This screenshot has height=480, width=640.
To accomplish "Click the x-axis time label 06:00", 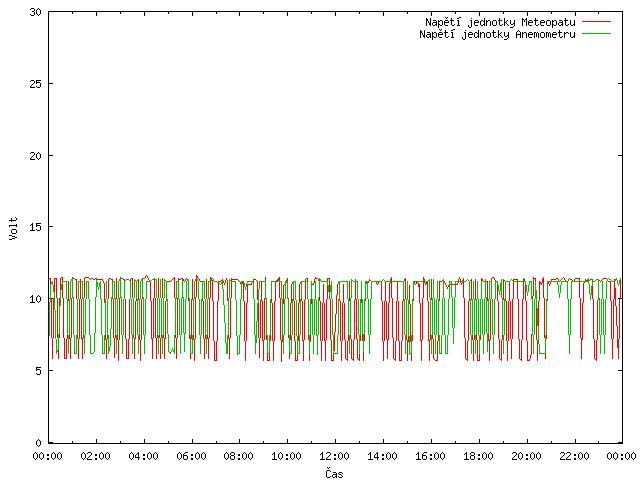I will click(x=191, y=456).
